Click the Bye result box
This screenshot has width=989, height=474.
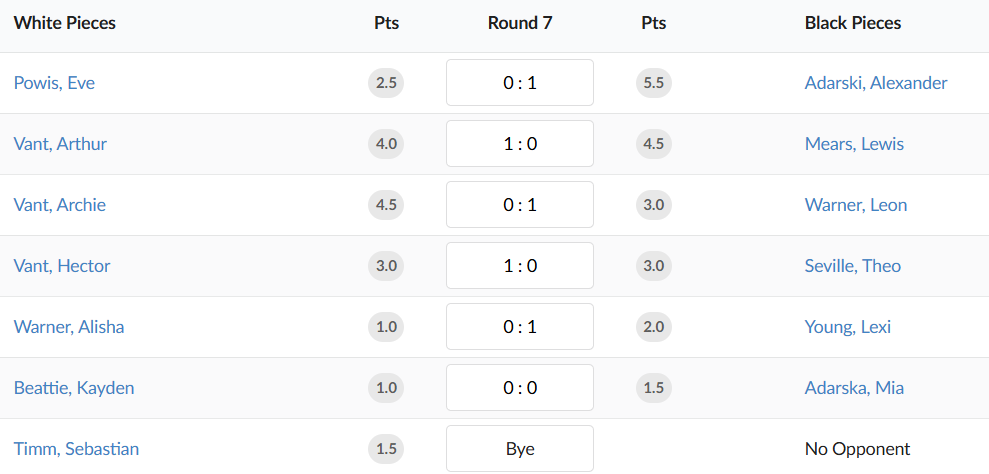(x=519, y=449)
